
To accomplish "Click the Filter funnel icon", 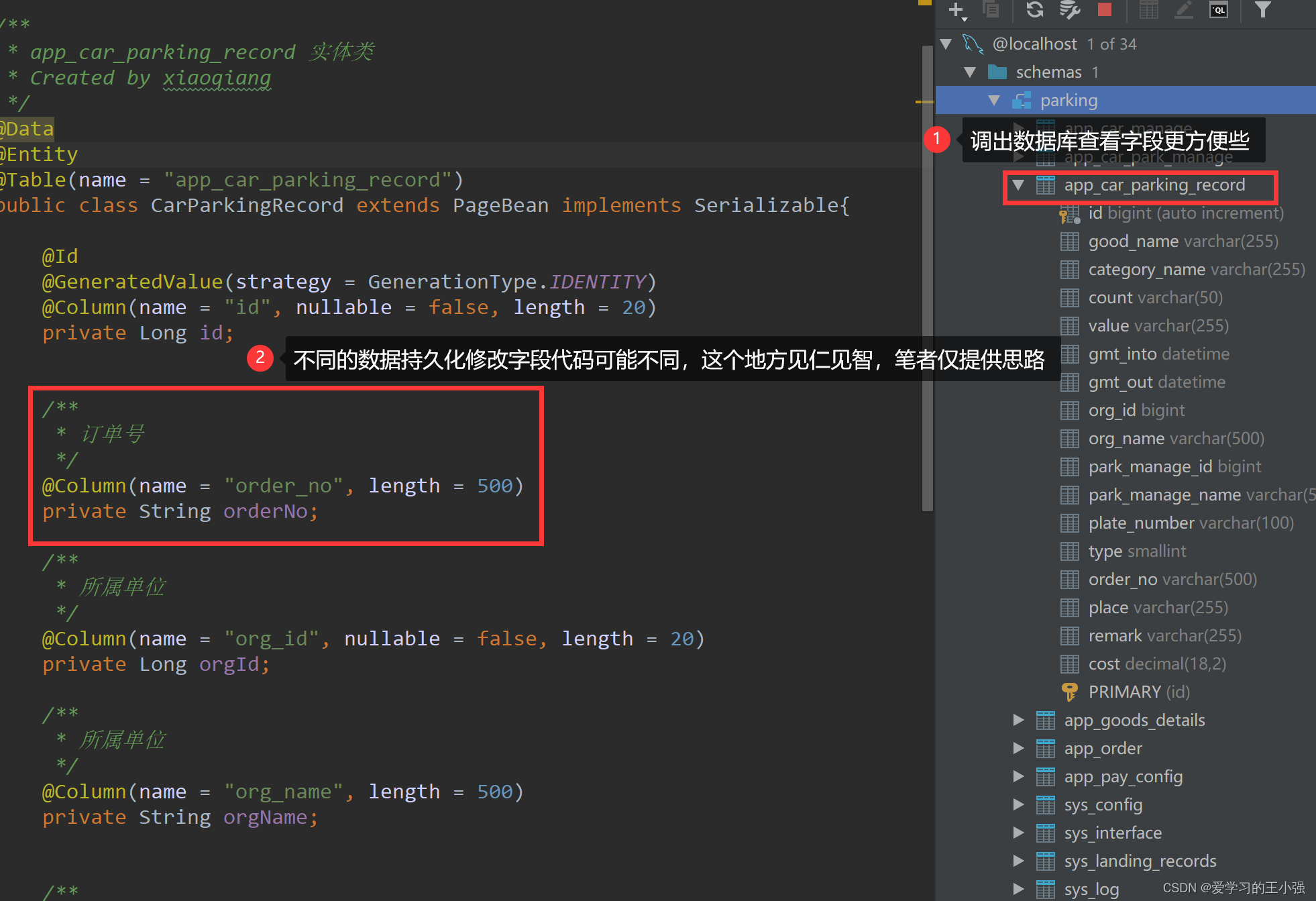I will pyautogui.click(x=1263, y=9).
